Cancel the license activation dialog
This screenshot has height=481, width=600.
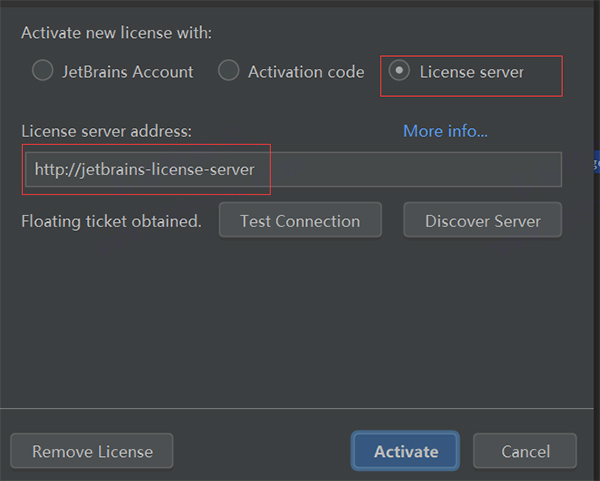click(525, 451)
